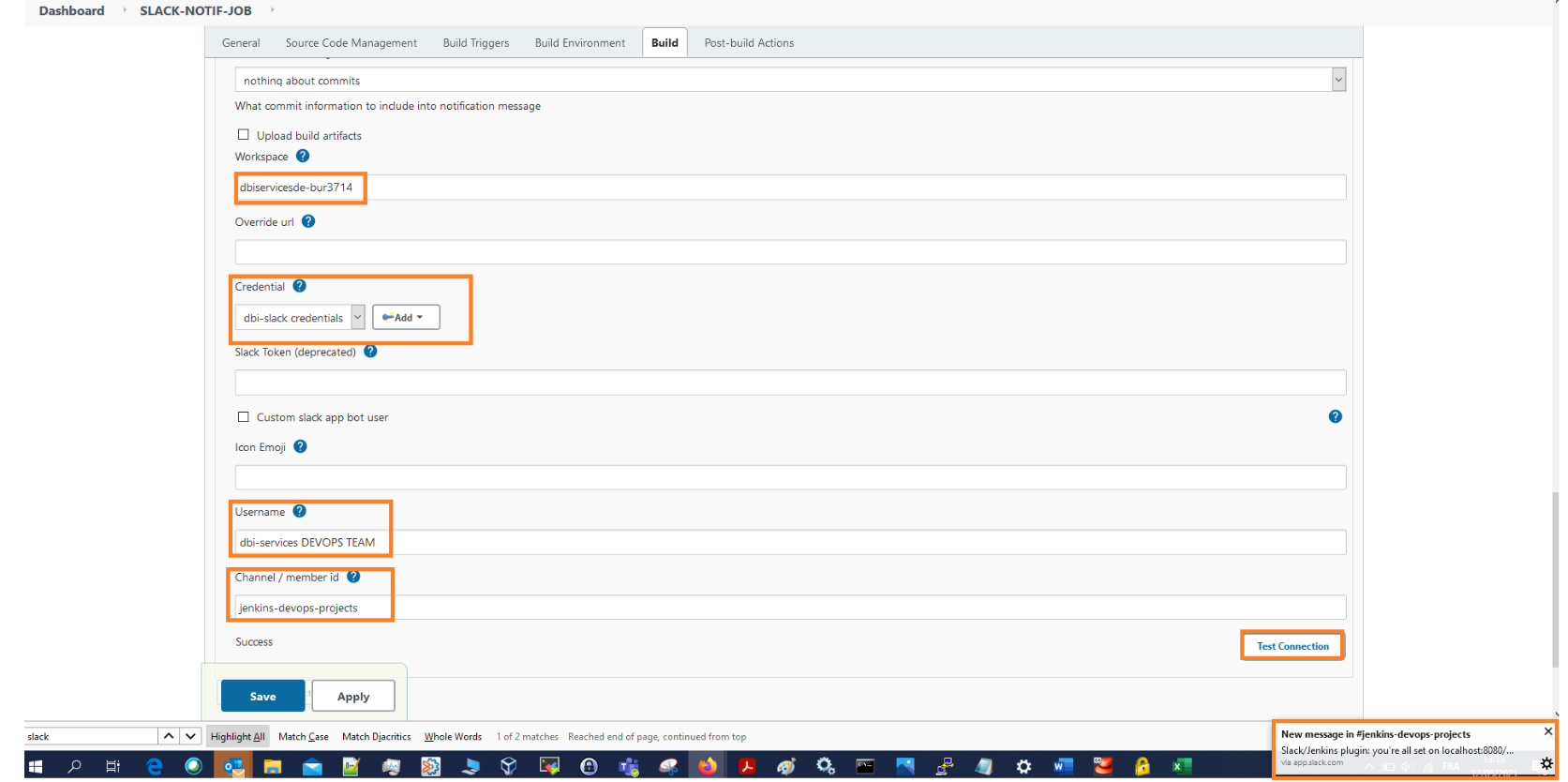Open Microsoft Excel from the taskbar
This screenshot has width=1568, height=782.
tap(1181, 766)
